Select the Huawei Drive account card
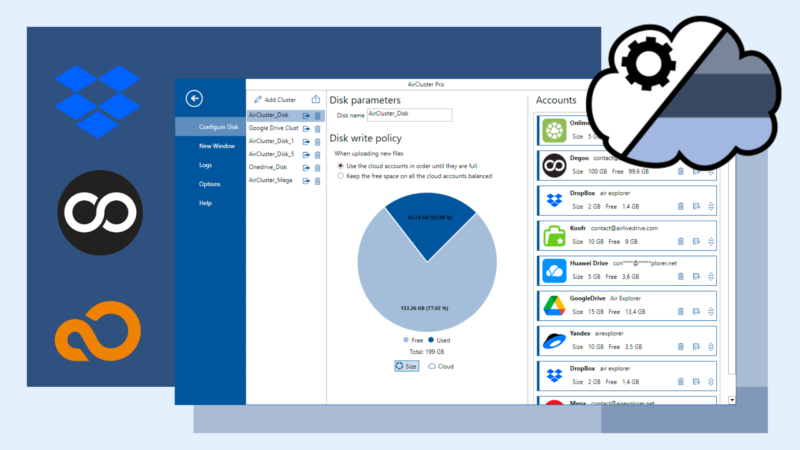The height and width of the screenshot is (450, 800). pos(627,270)
